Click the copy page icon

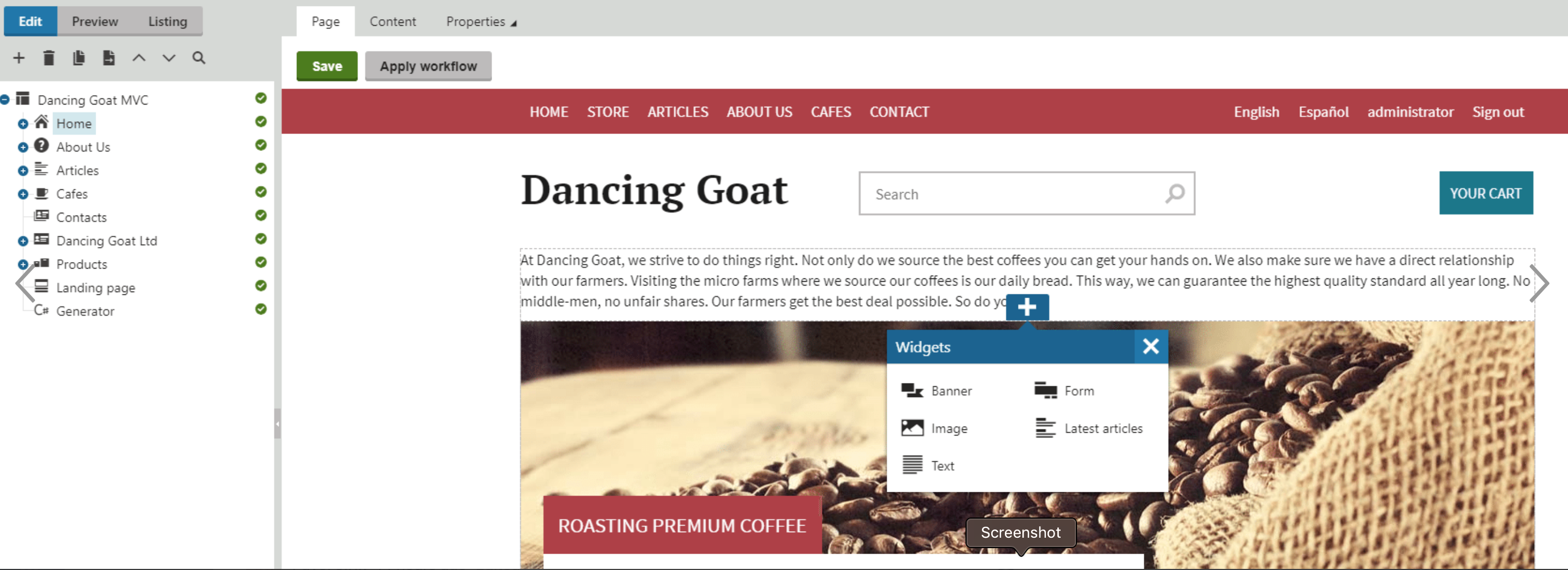click(79, 58)
